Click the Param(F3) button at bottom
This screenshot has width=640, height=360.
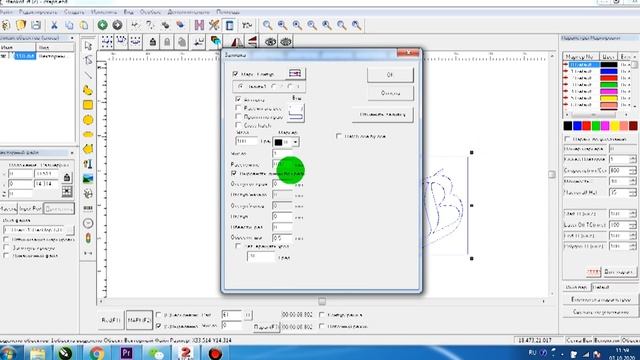click(x=266, y=327)
